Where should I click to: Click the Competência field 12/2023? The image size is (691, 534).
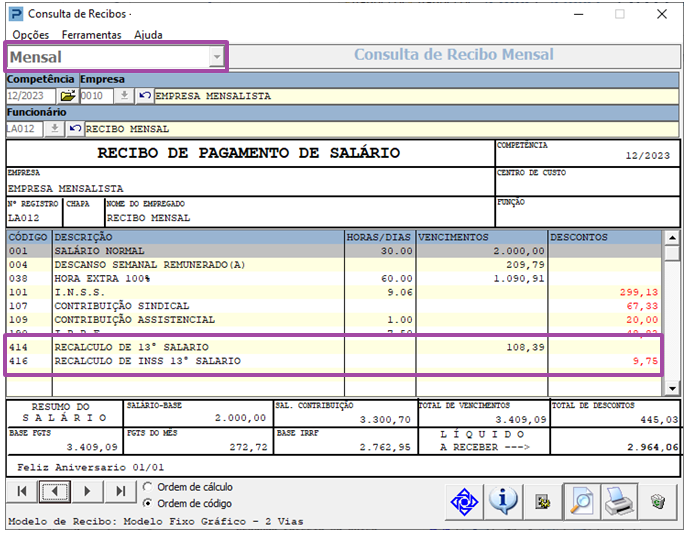pyautogui.click(x=31, y=96)
